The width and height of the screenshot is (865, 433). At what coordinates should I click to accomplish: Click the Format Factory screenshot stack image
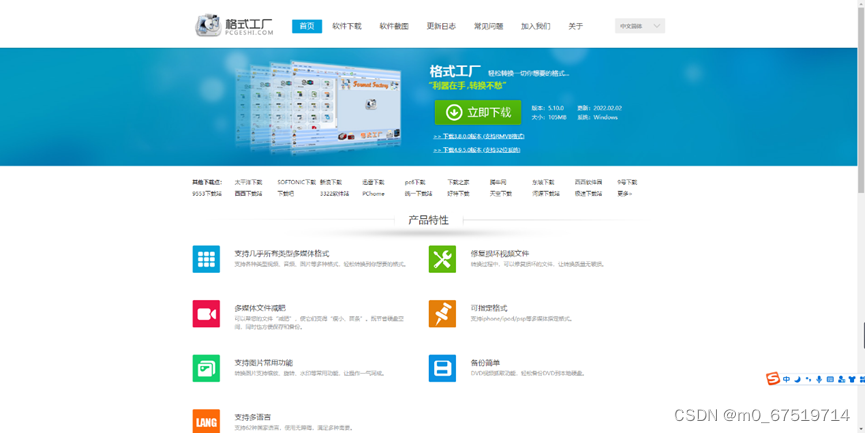point(318,106)
